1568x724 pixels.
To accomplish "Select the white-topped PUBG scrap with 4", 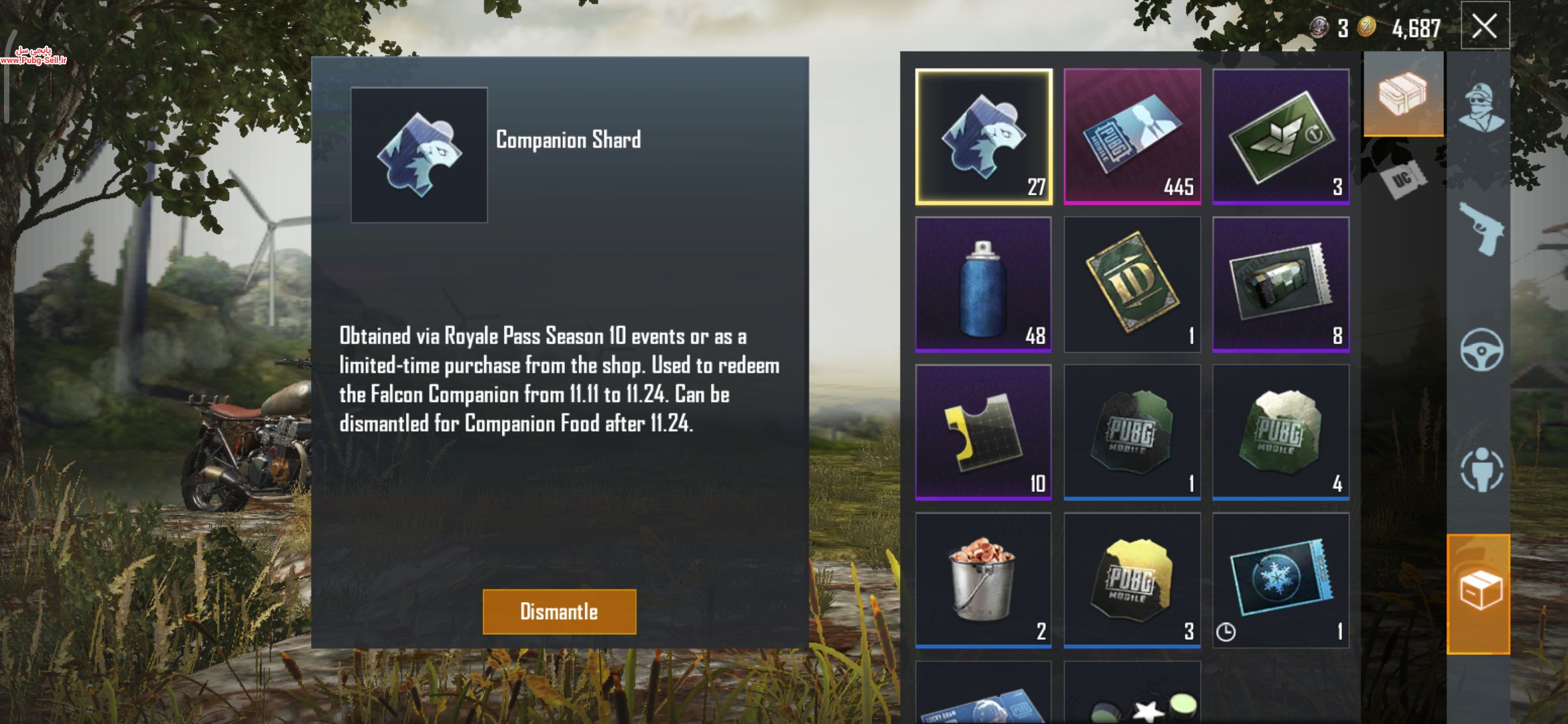I will coord(1281,432).
